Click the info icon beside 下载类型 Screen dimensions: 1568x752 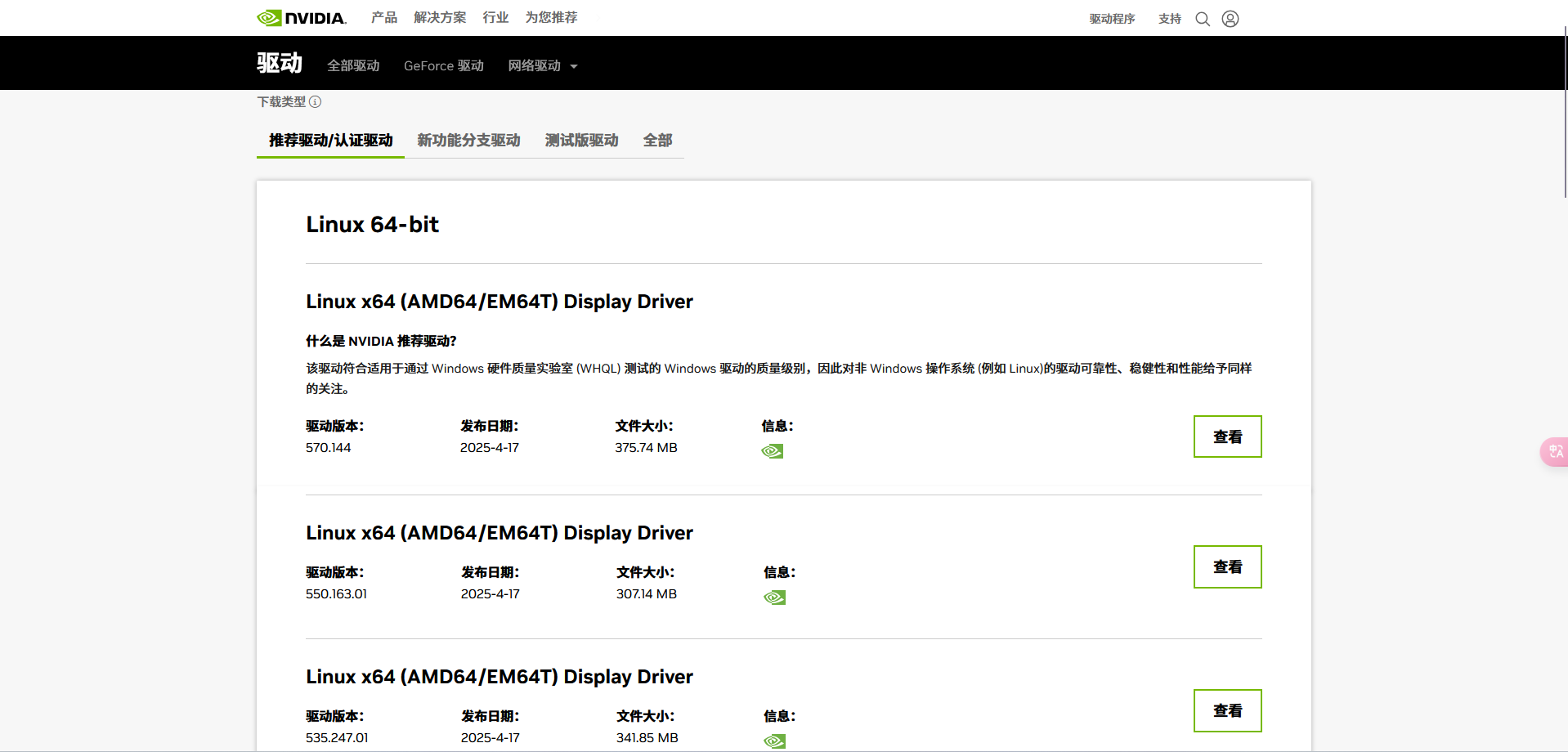316,101
